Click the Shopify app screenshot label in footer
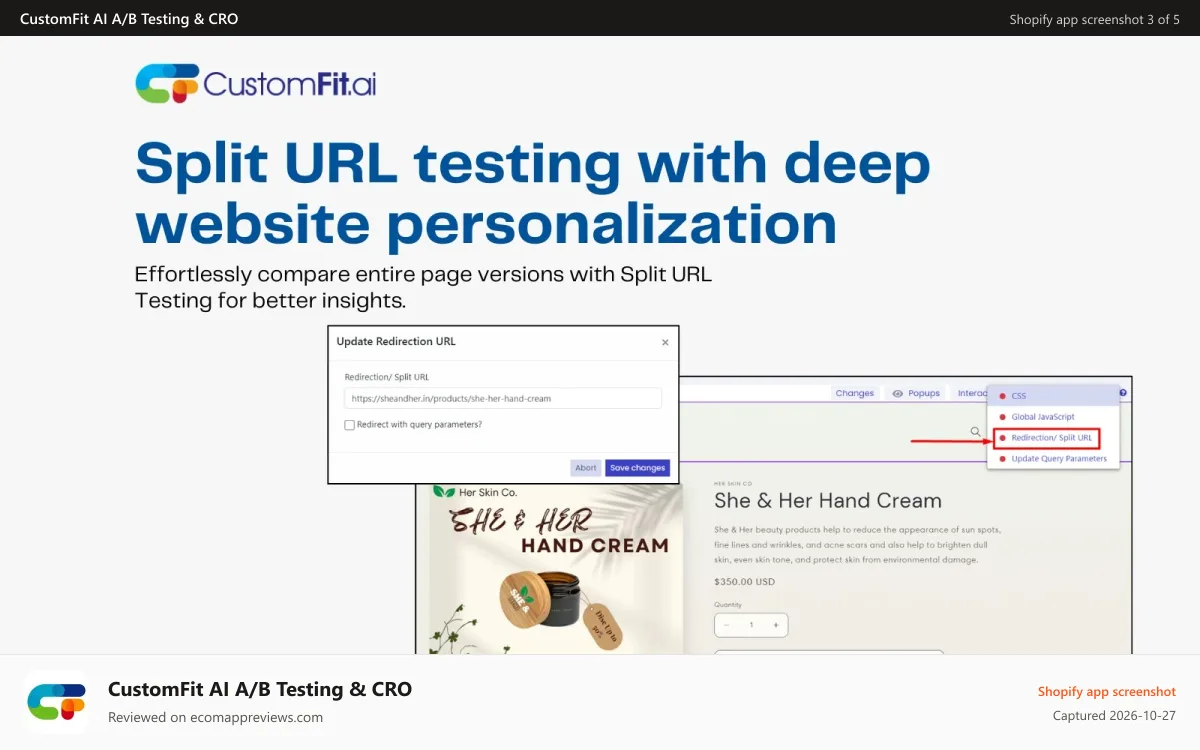The height and width of the screenshot is (750, 1200). pos(1107,691)
